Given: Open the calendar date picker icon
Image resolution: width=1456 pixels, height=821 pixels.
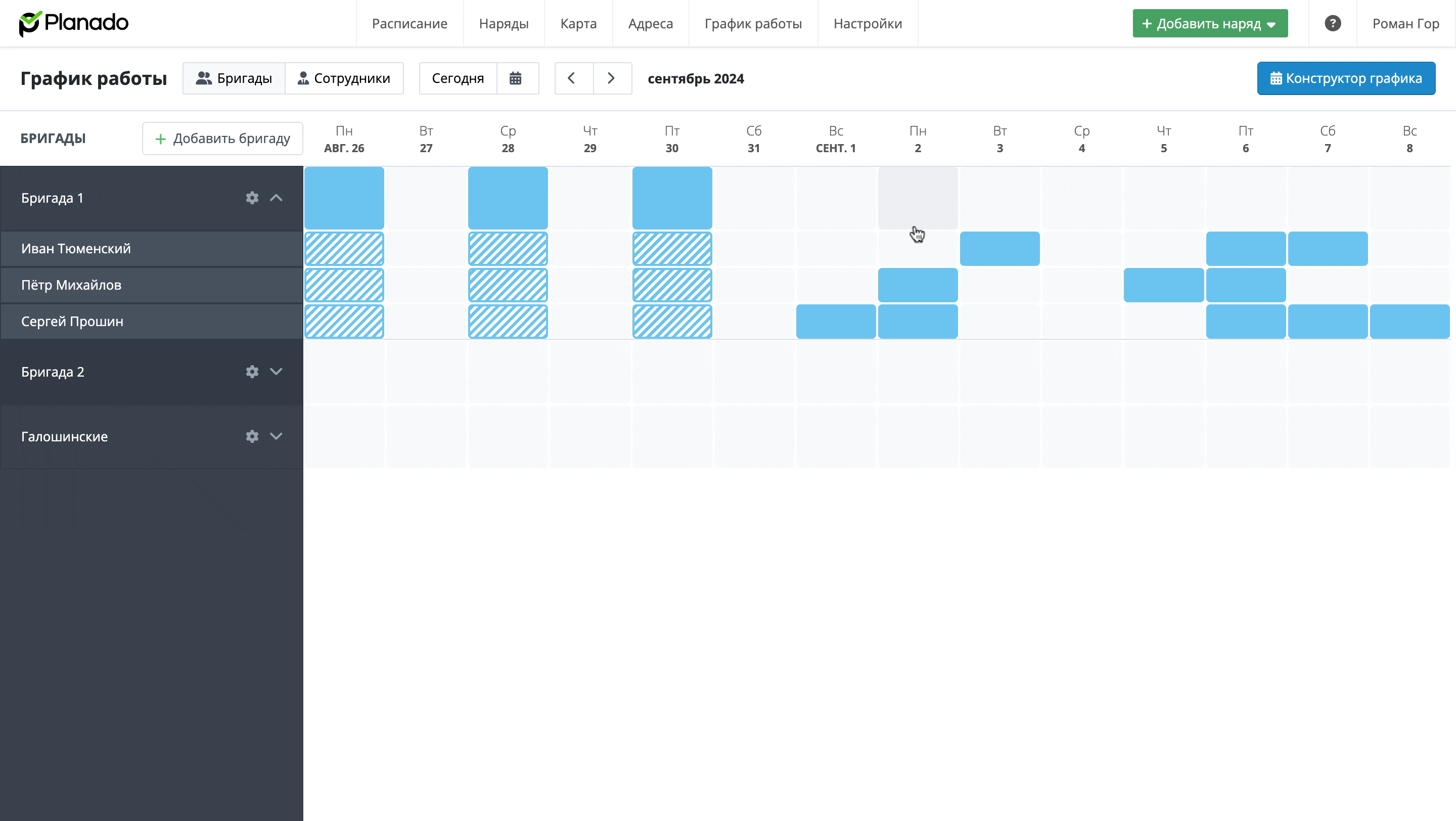Looking at the screenshot, I should click(x=516, y=78).
